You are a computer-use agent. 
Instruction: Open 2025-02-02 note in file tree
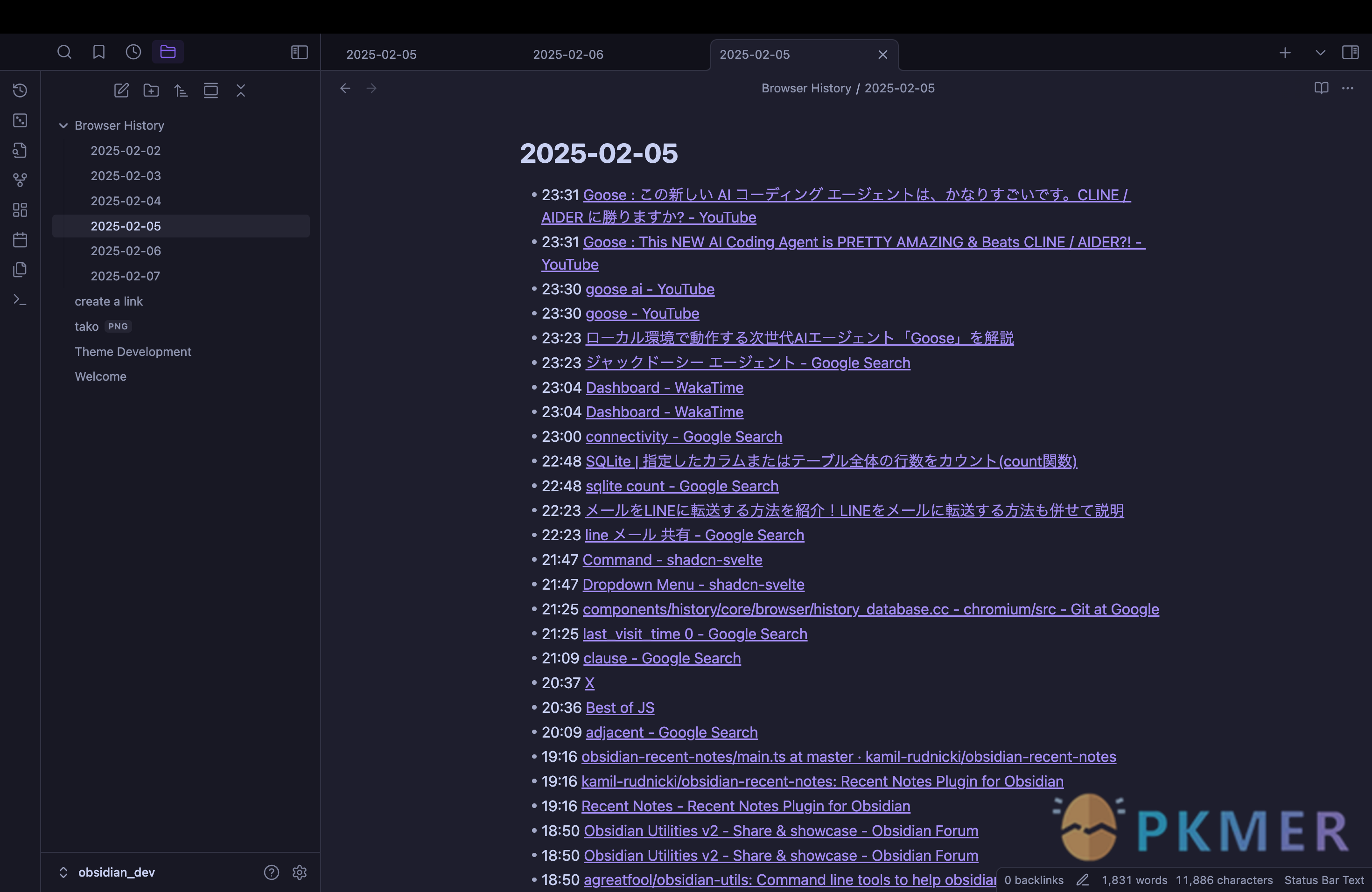click(x=181, y=150)
